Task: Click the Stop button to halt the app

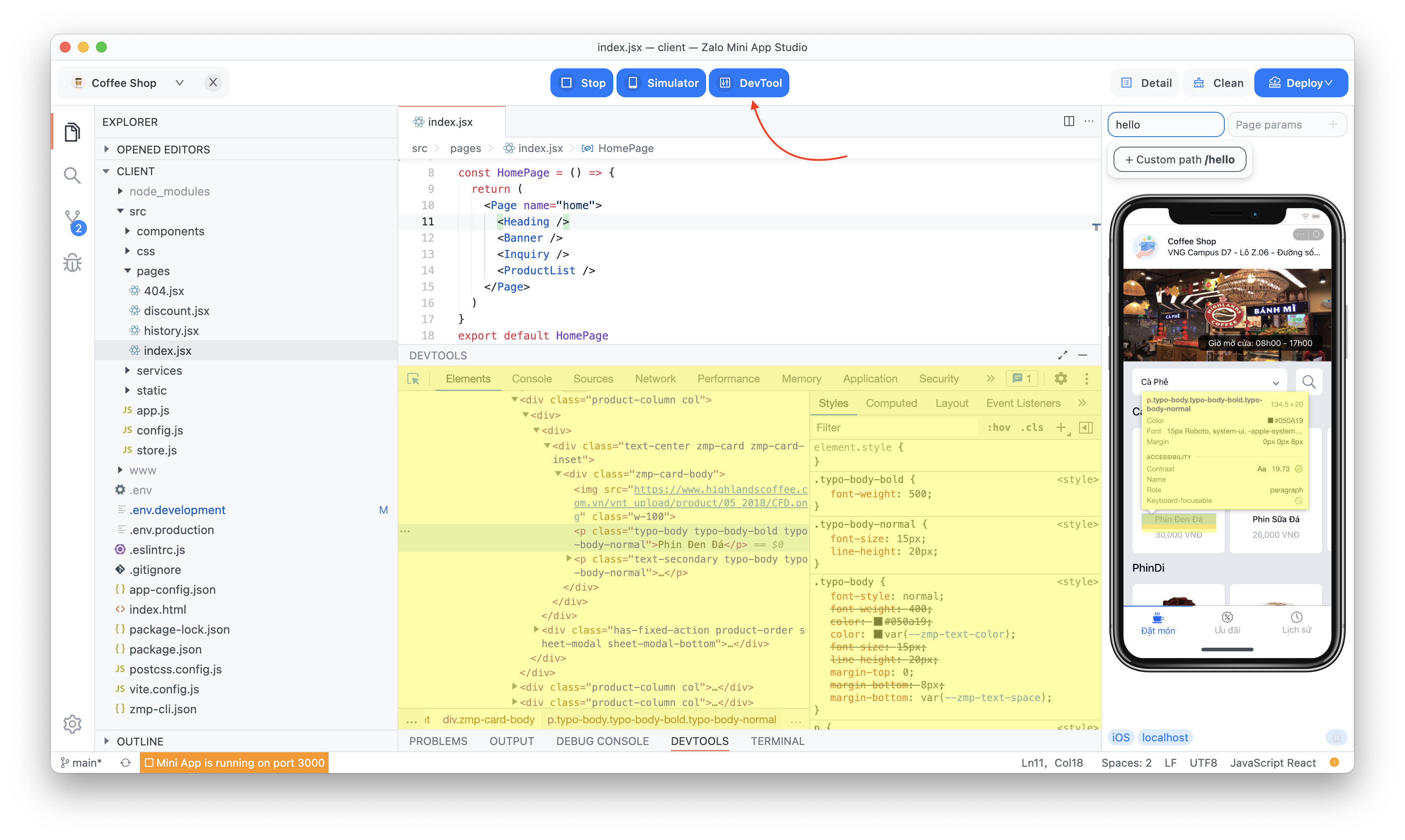Action: (x=581, y=83)
